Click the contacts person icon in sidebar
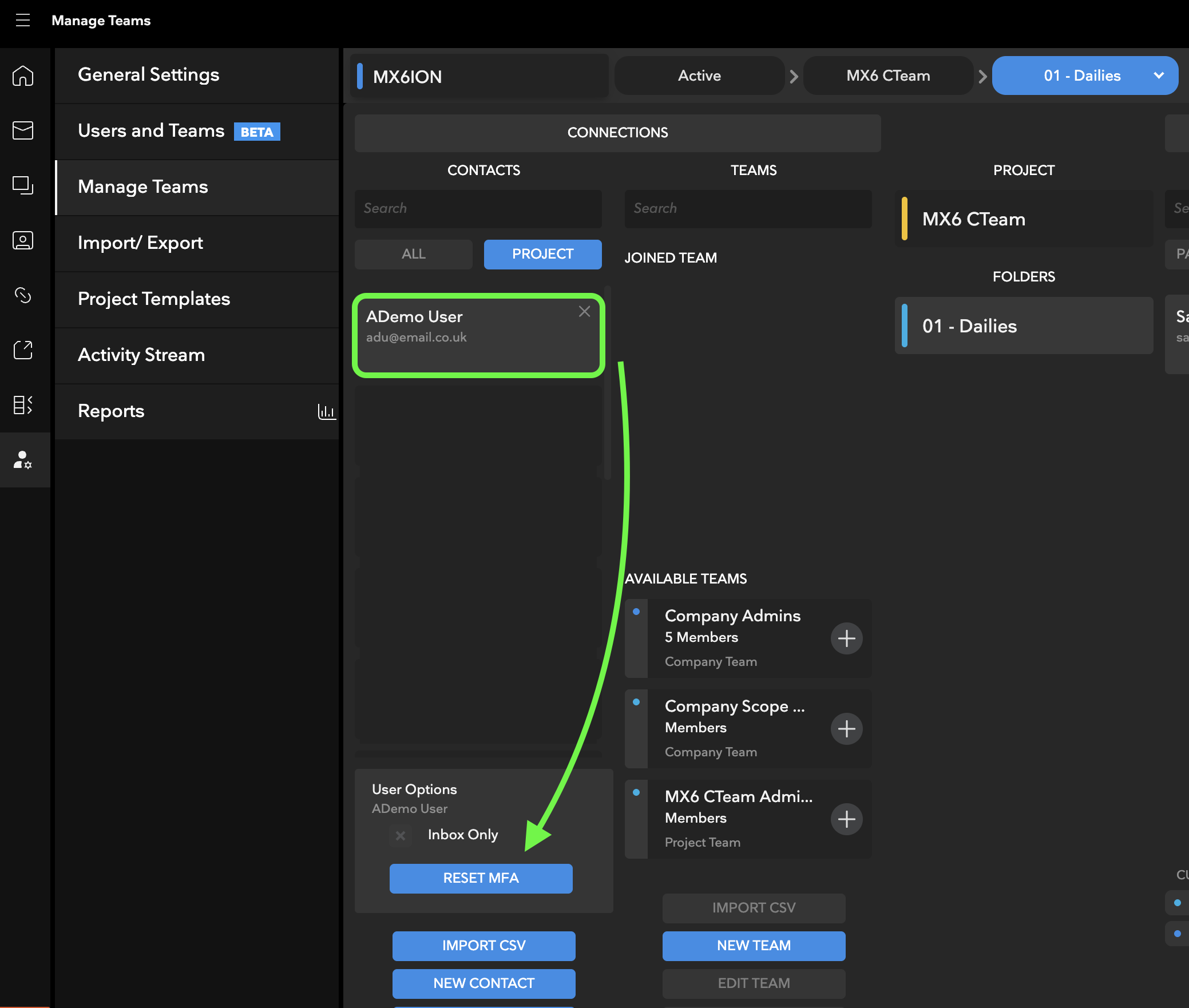The width and height of the screenshot is (1189, 1008). pyautogui.click(x=23, y=240)
